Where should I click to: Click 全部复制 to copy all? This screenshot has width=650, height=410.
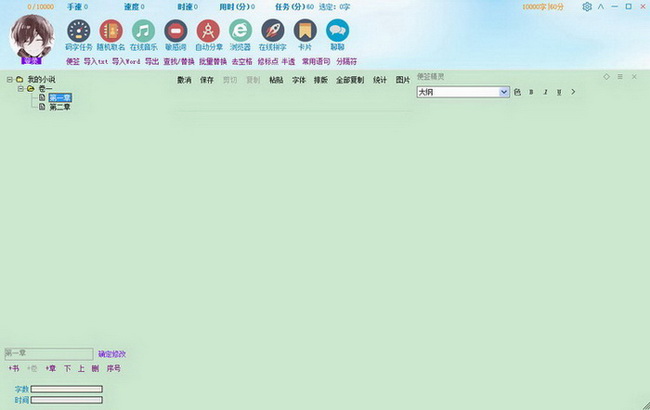pyautogui.click(x=350, y=80)
